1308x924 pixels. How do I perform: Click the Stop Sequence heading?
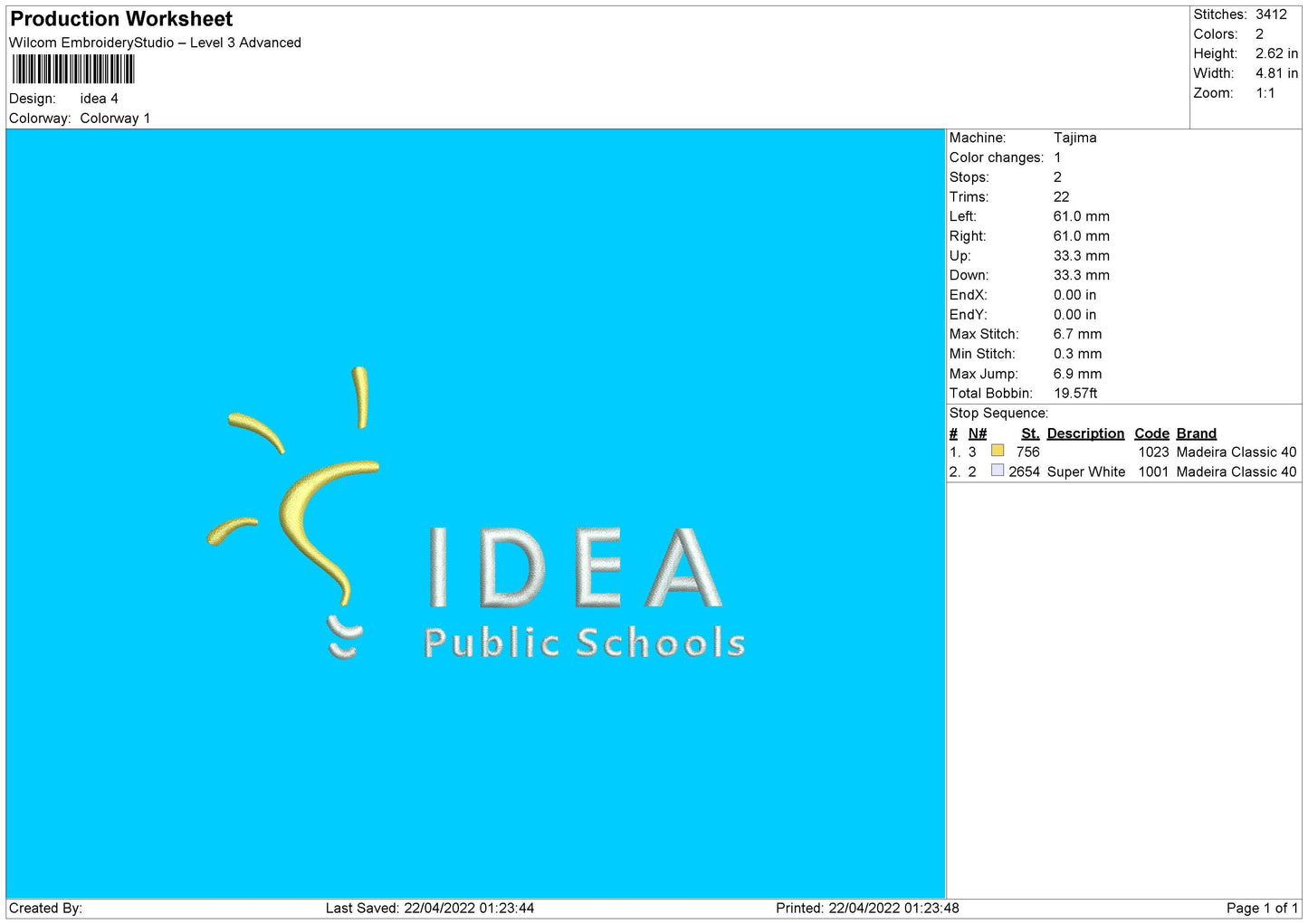998,414
